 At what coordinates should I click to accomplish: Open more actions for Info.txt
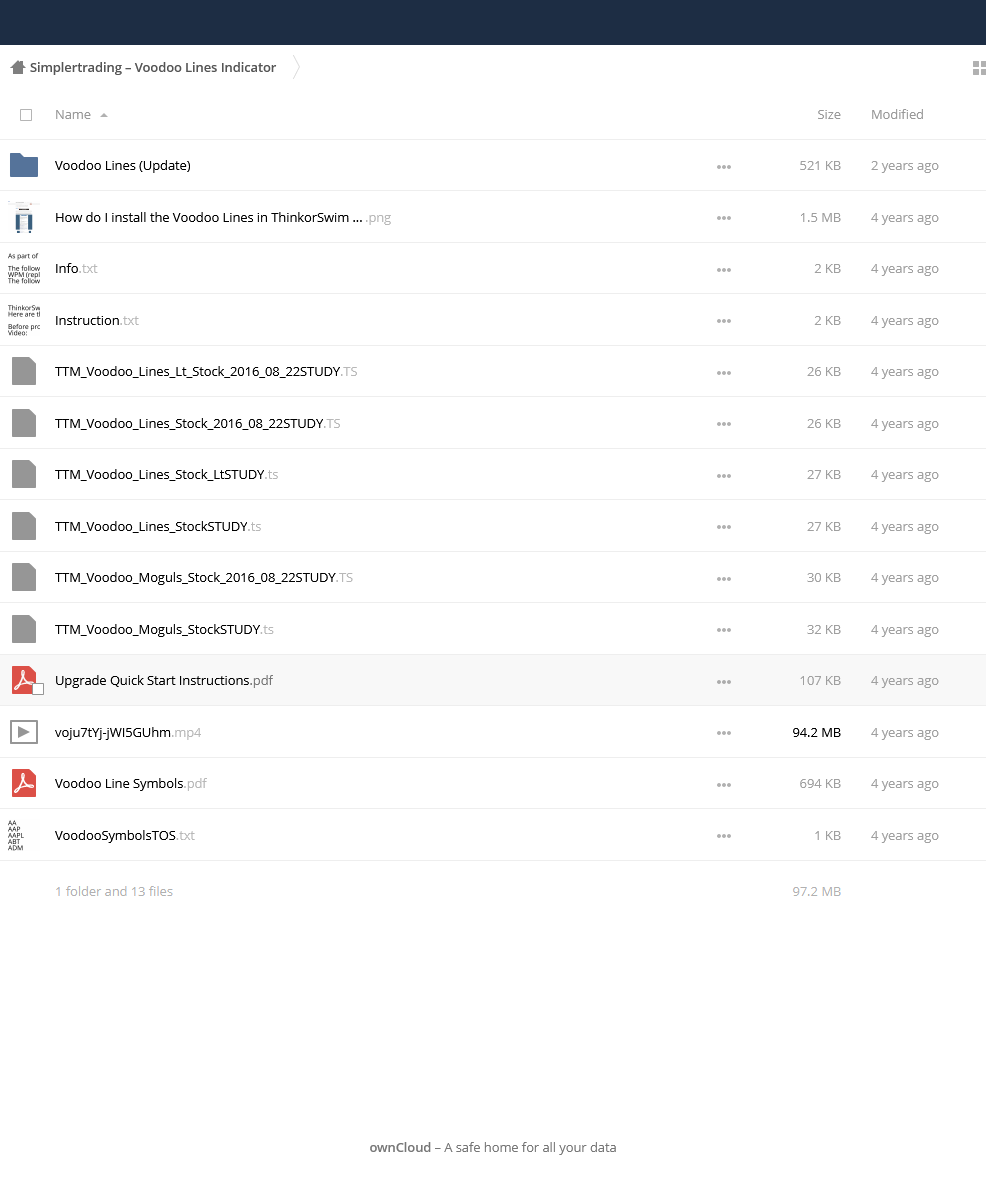(723, 269)
